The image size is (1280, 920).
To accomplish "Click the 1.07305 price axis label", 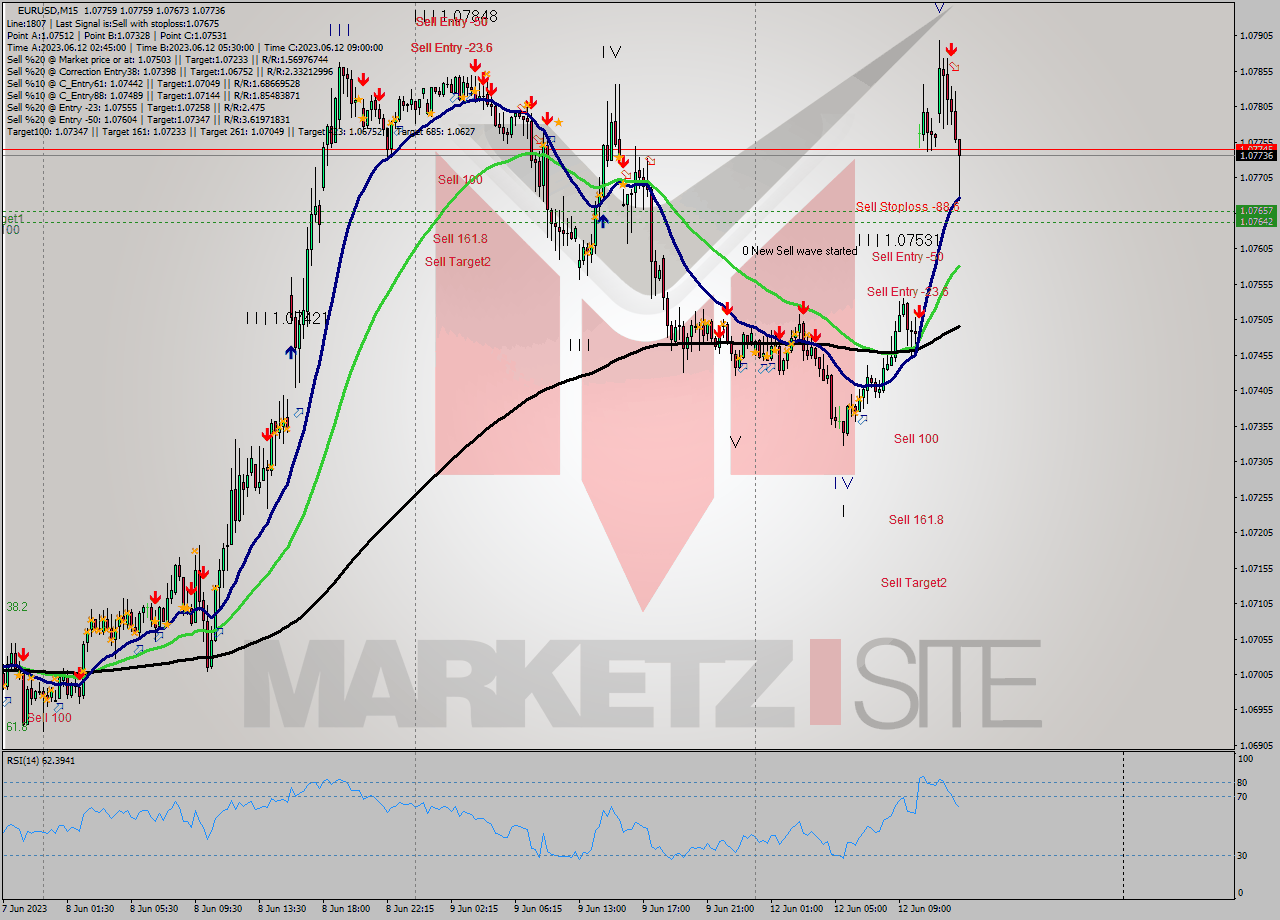I will pos(1256,461).
